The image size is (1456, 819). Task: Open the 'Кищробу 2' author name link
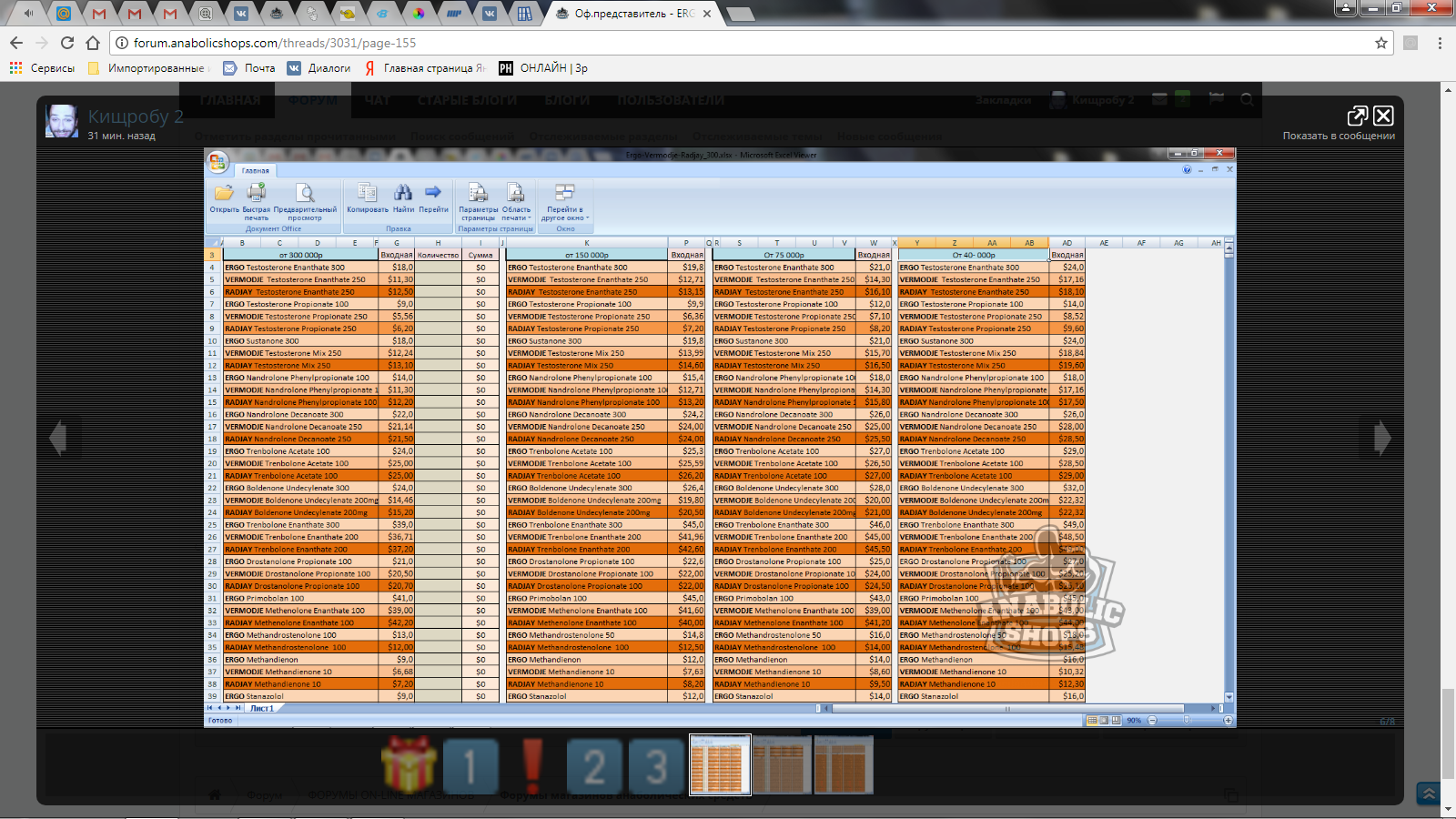pos(136,116)
